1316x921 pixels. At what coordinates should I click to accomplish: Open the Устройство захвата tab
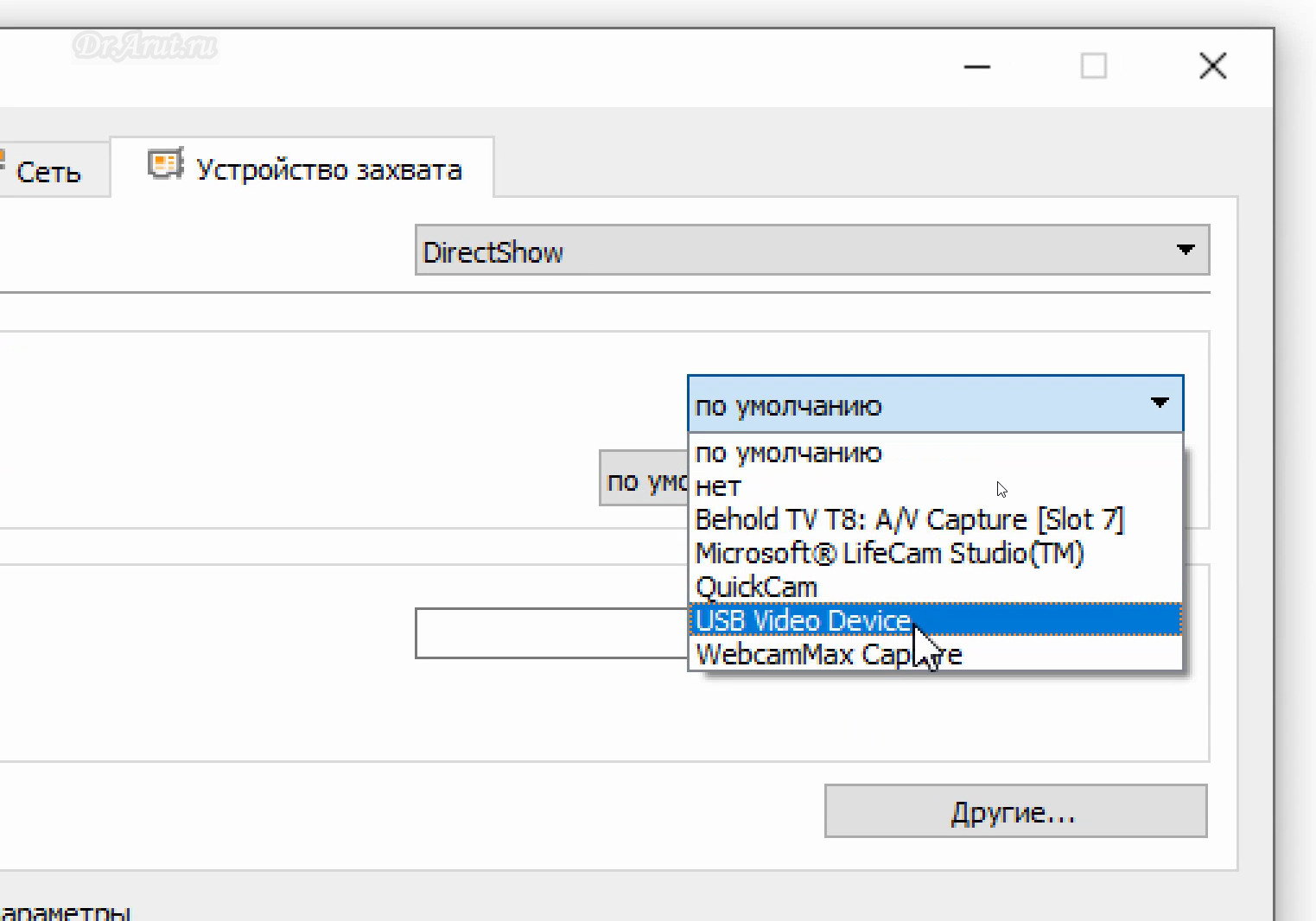coord(328,169)
